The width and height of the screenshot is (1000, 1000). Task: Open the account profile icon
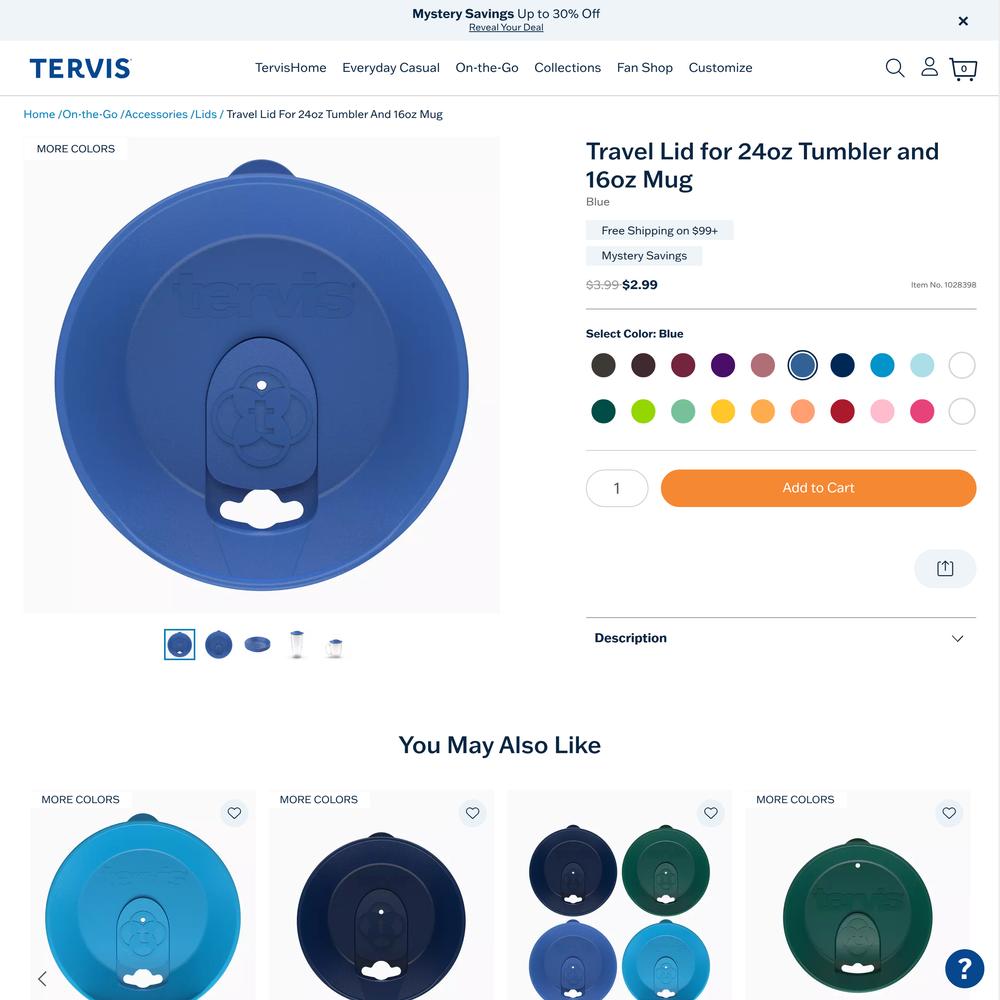(x=929, y=67)
